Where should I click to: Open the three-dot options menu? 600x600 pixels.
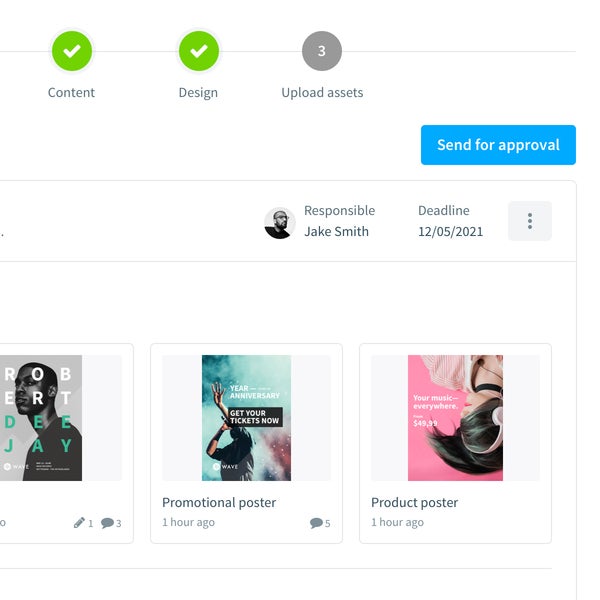tap(530, 221)
